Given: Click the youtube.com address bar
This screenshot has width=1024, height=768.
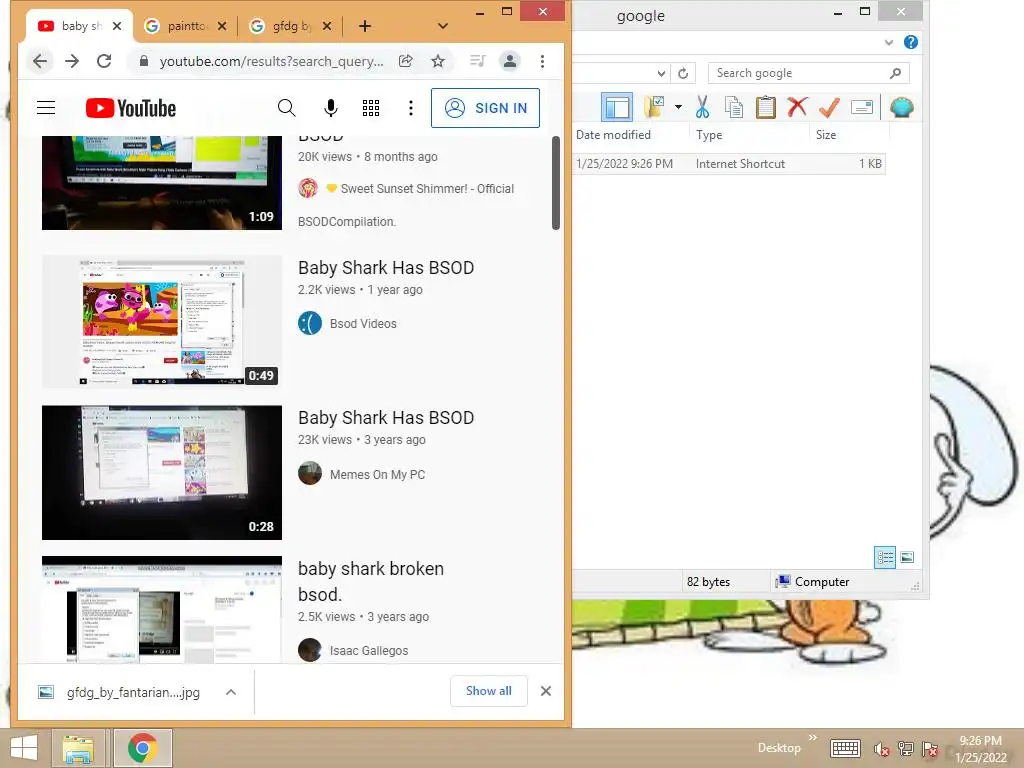Looking at the screenshot, I should coord(271,61).
